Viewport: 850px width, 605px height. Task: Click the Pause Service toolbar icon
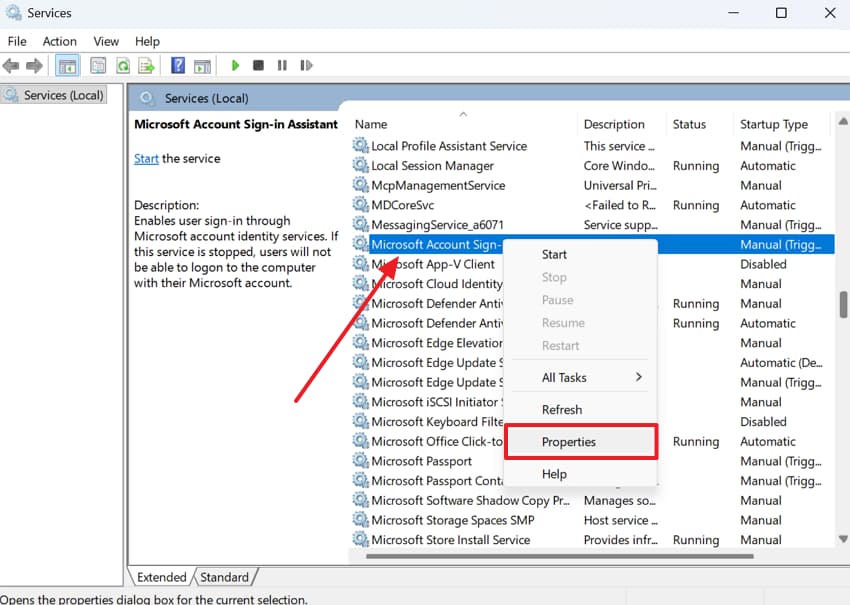pyautogui.click(x=282, y=65)
